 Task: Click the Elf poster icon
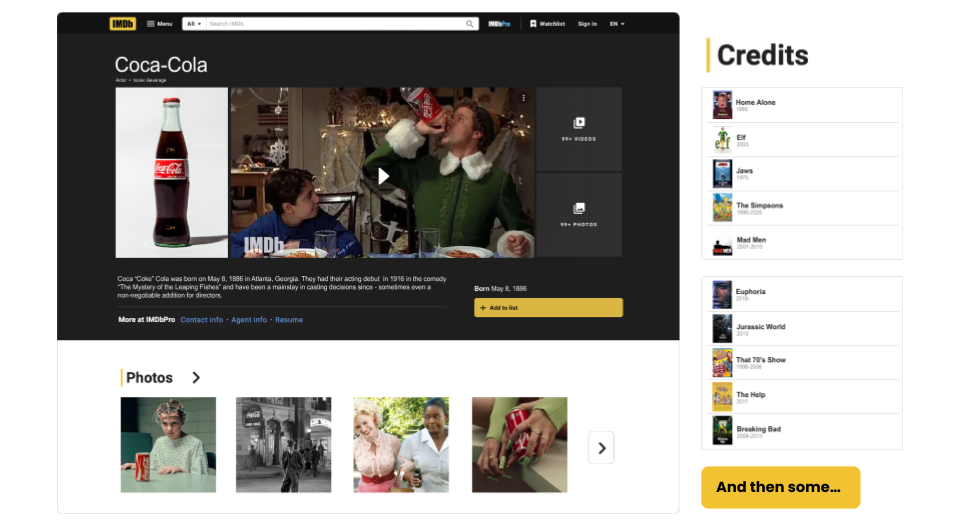[722, 140]
